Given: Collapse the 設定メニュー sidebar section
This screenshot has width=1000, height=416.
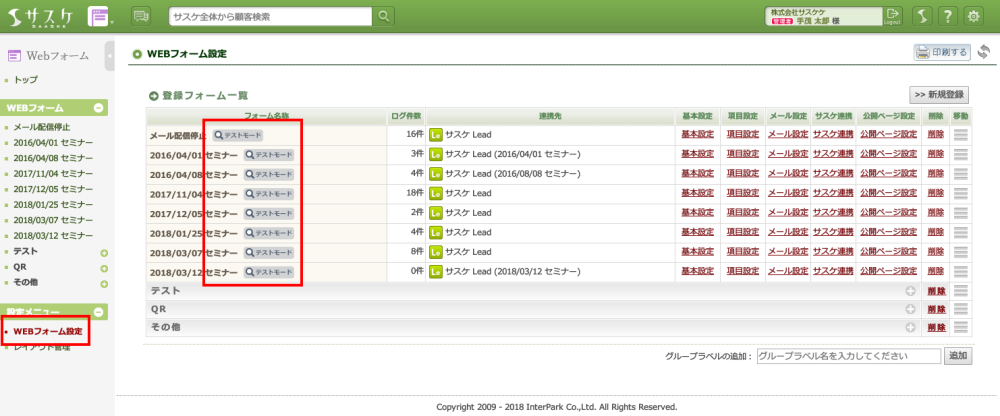Looking at the screenshot, I should [98, 312].
